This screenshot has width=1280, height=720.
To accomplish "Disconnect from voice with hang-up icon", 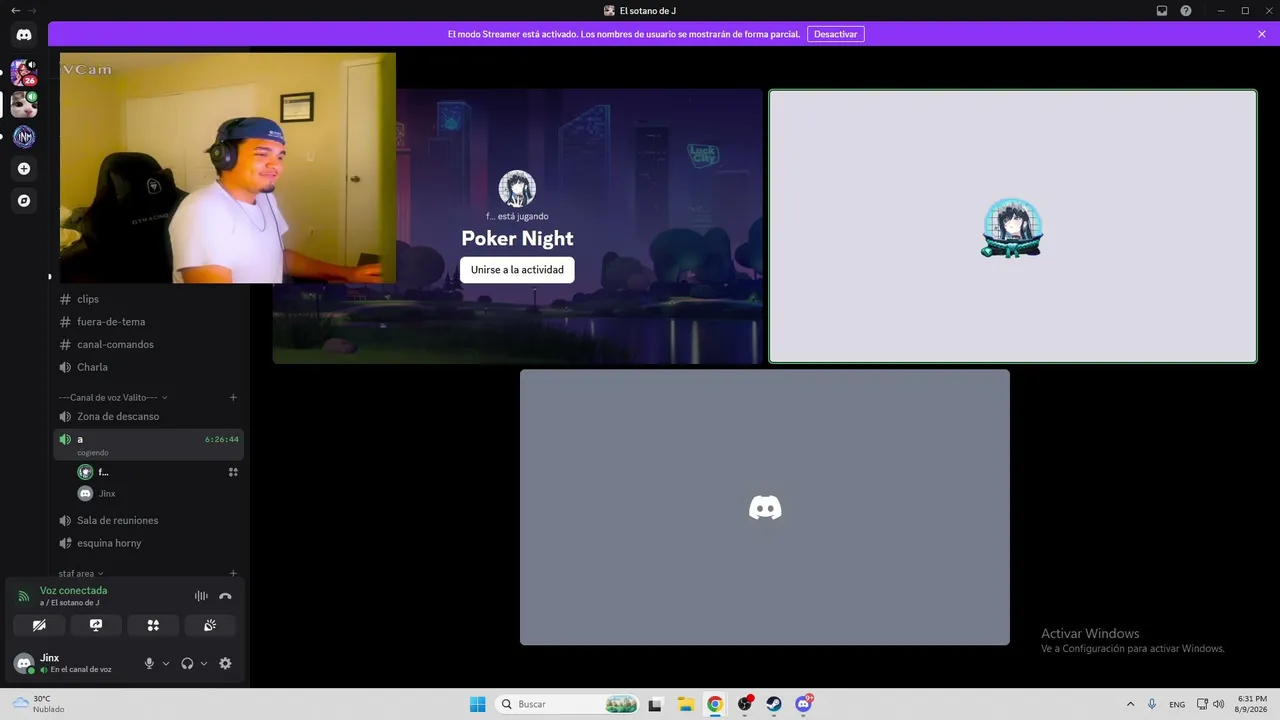I will [225, 596].
